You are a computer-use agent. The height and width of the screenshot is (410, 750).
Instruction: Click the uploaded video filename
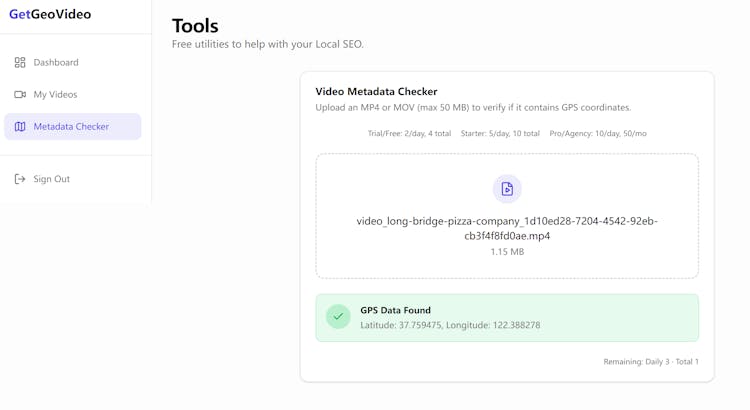coord(507,228)
